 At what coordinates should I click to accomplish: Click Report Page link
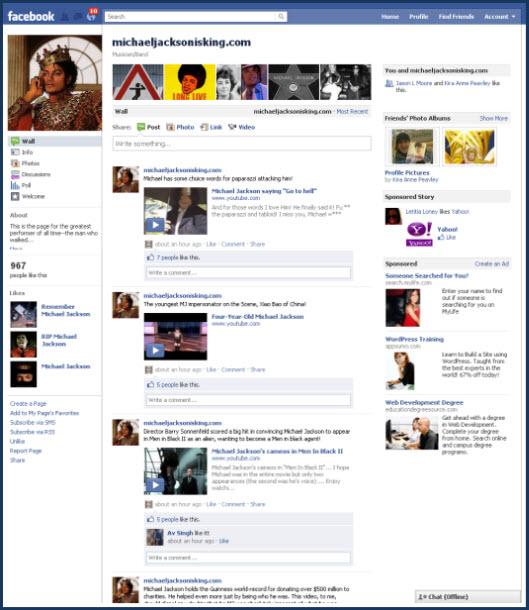tap(25, 451)
